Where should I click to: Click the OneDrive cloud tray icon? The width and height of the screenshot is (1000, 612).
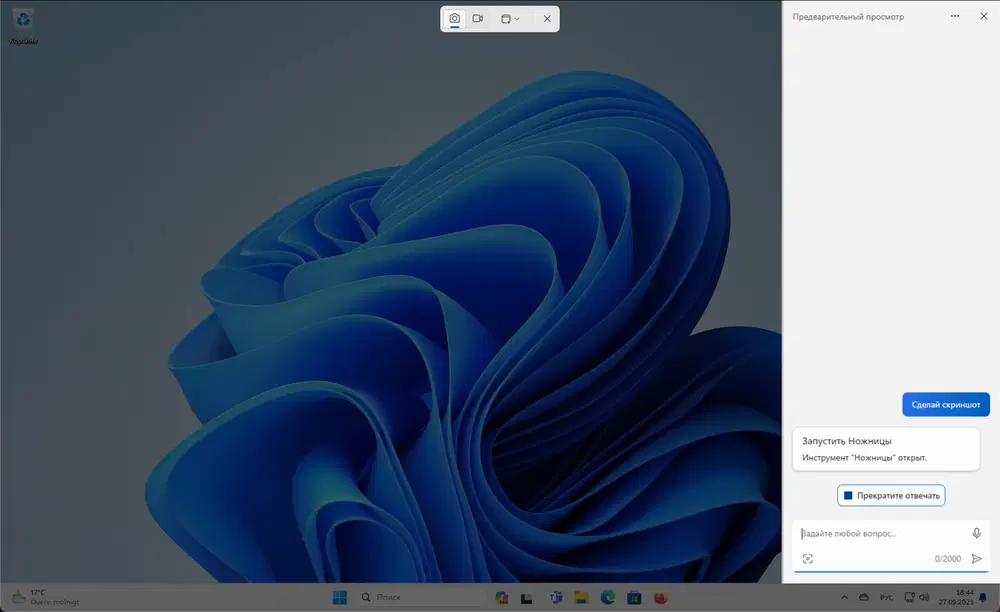pyautogui.click(x=864, y=597)
